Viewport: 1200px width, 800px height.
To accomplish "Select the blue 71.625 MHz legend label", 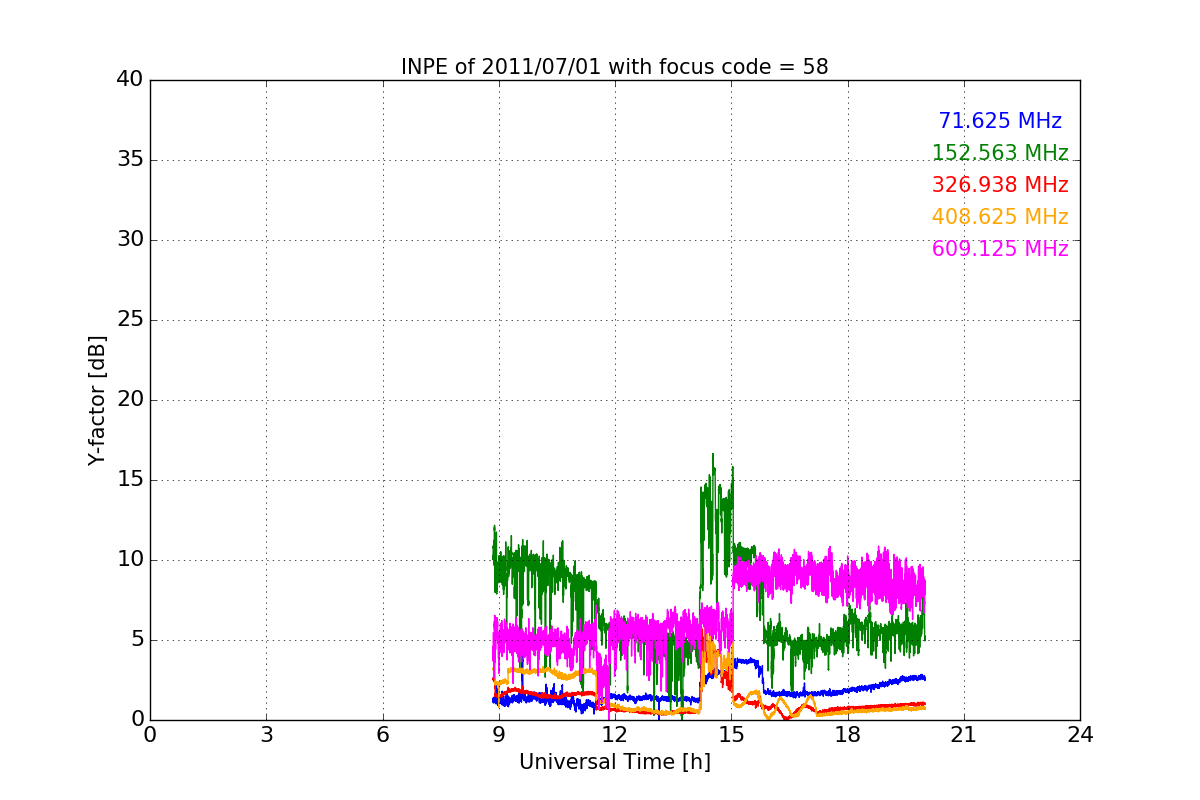I will pyautogui.click(x=1000, y=121).
